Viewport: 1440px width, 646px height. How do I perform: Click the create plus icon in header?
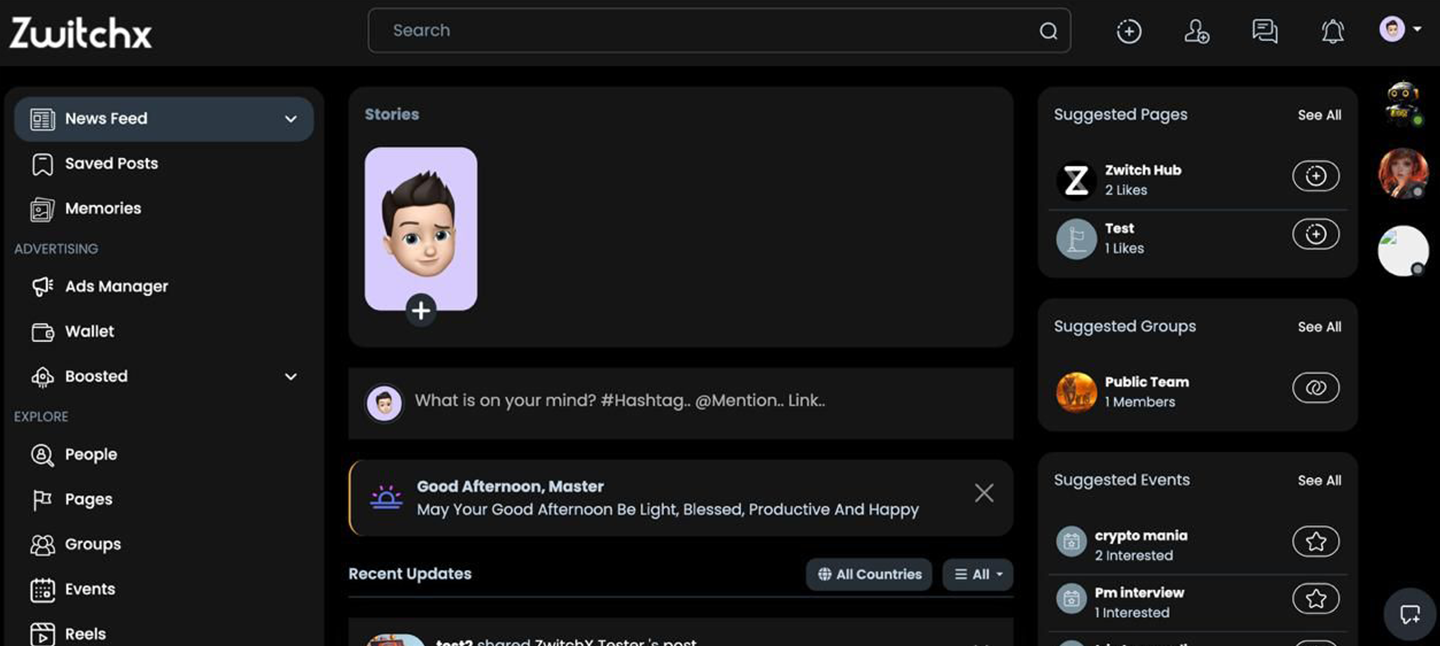pyautogui.click(x=1129, y=32)
